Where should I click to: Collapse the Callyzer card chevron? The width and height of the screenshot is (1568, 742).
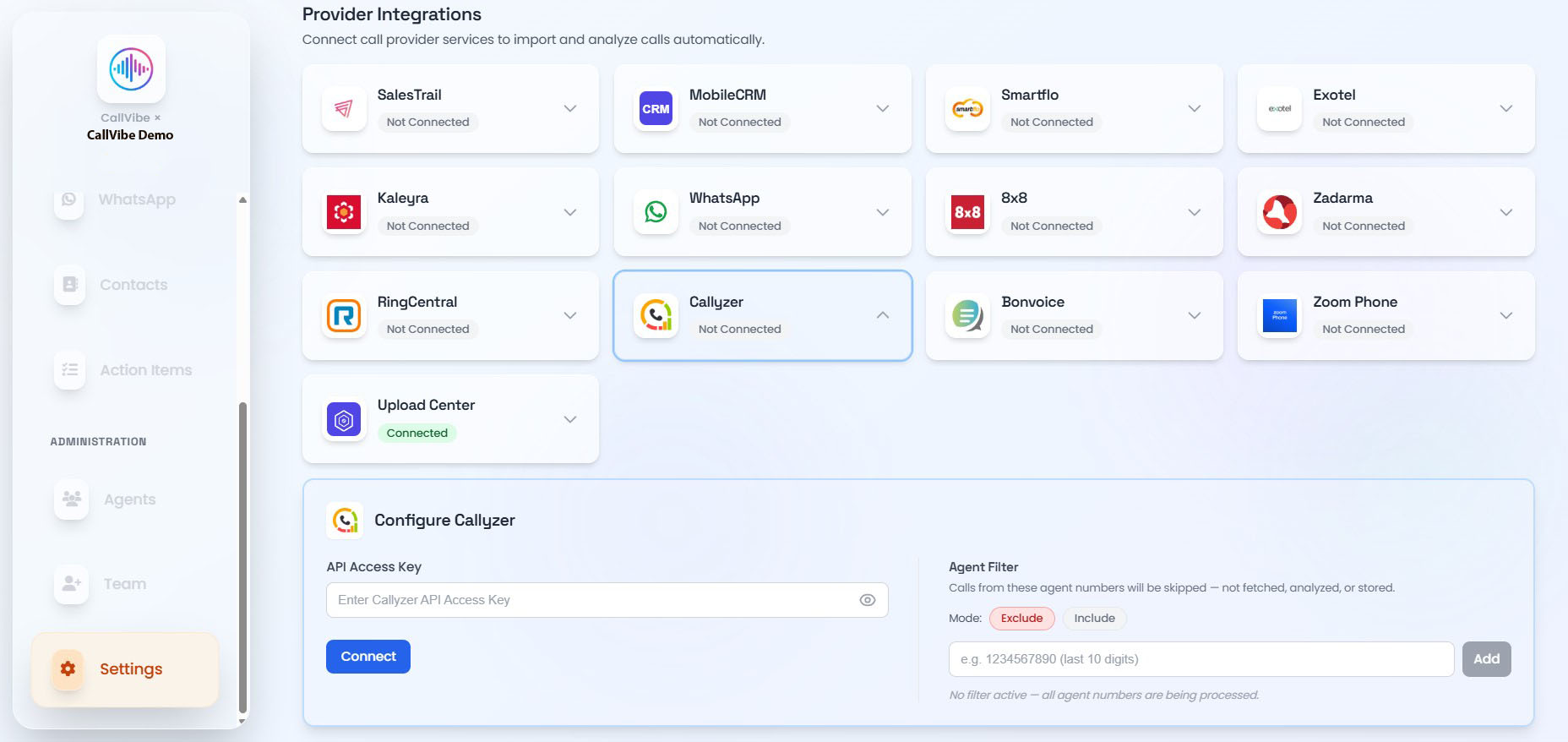[883, 315]
